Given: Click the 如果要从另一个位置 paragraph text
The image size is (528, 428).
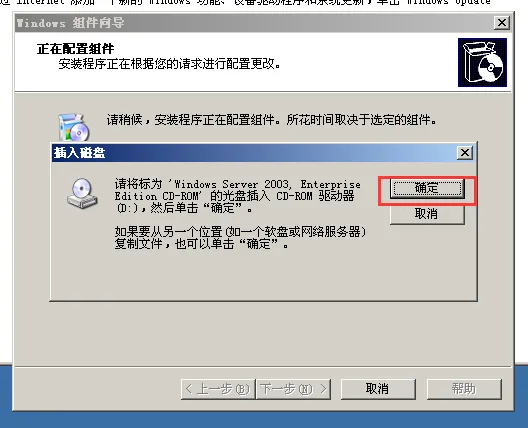Looking at the screenshot, I should coord(240,238).
